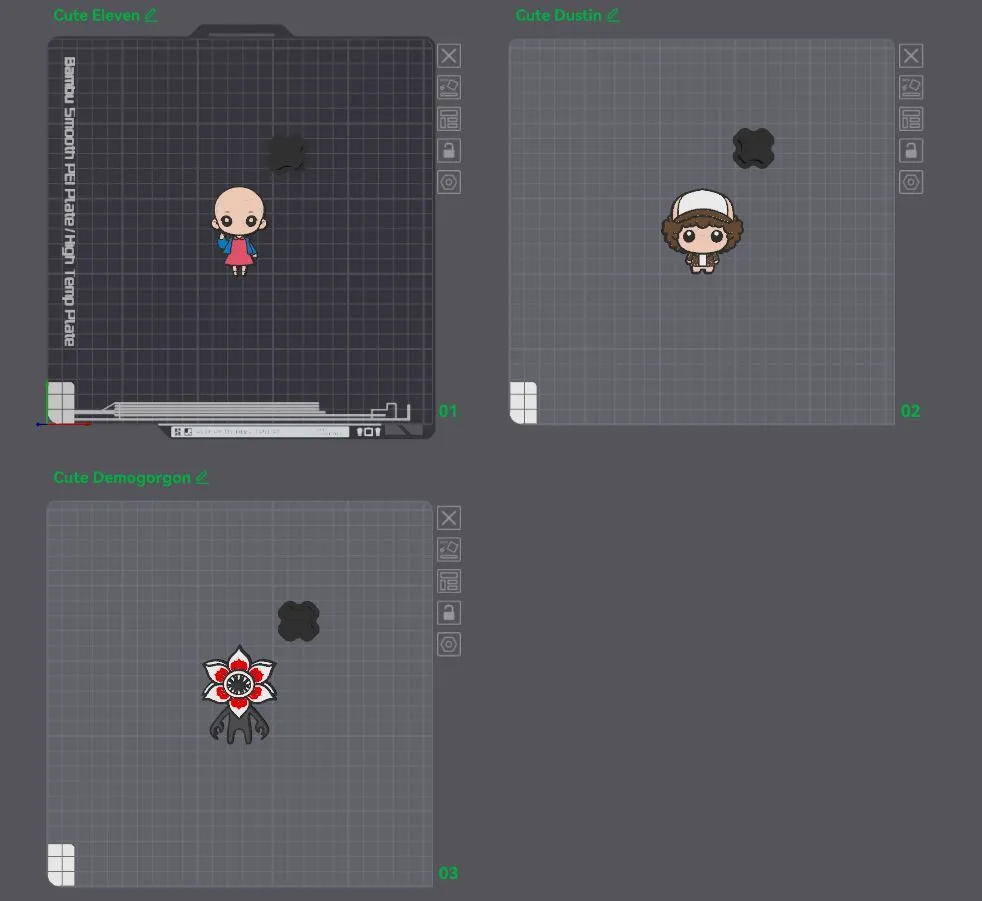This screenshot has width=982, height=901.
Task: Click plate number 02 label
Action: point(910,411)
